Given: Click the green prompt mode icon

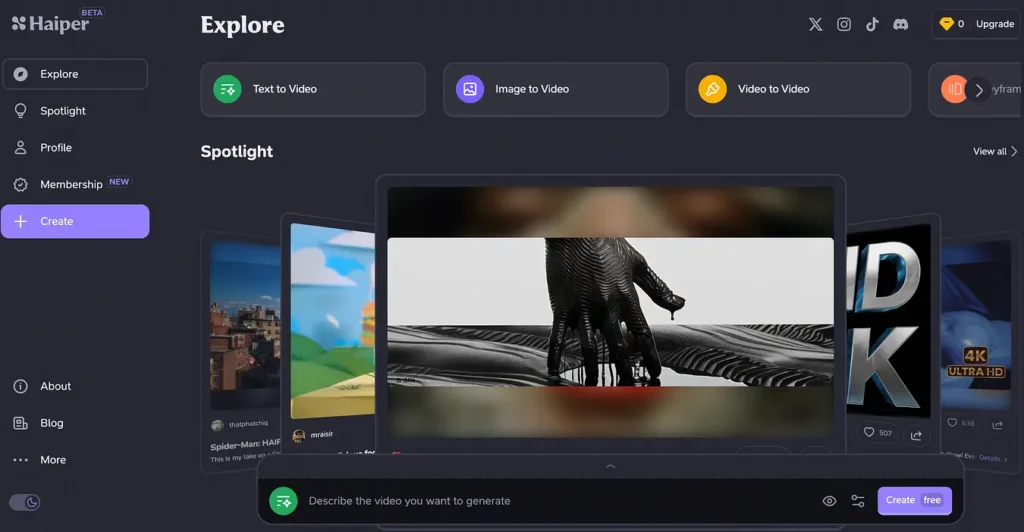Looking at the screenshot, I should pyautogui.click(x=283, y=501).
